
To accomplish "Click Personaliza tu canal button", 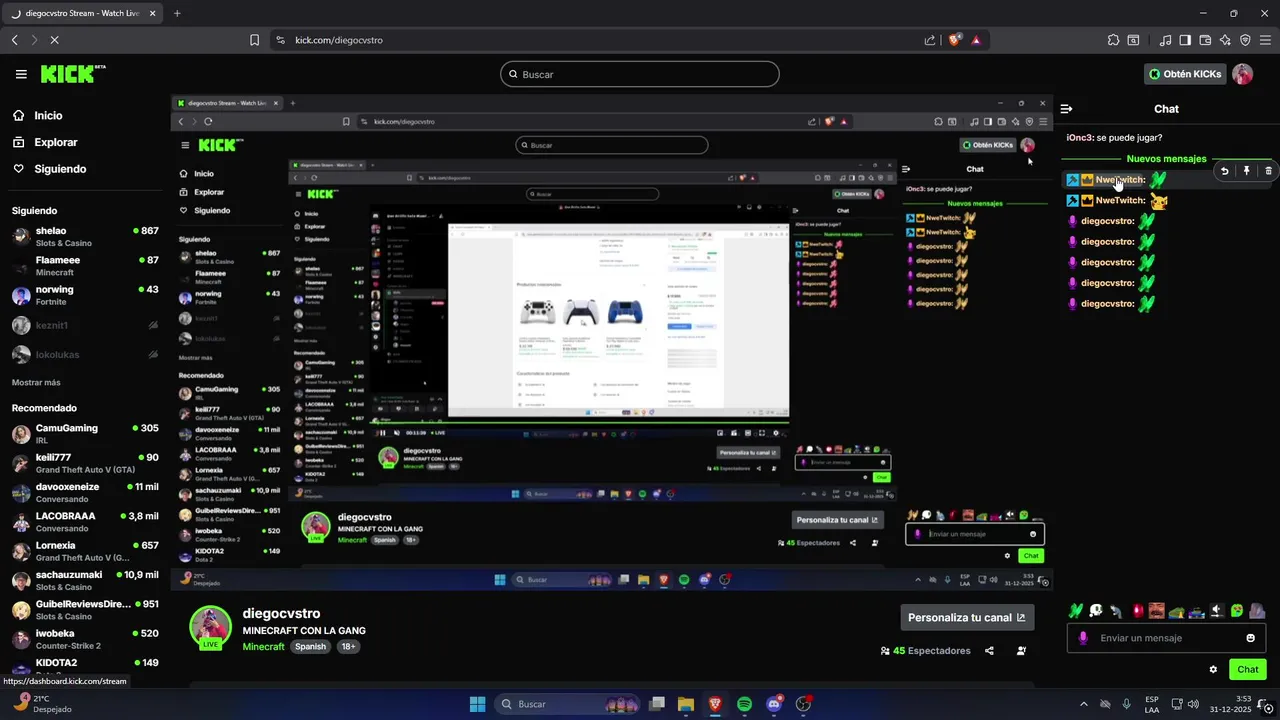I will pos(966,617).
